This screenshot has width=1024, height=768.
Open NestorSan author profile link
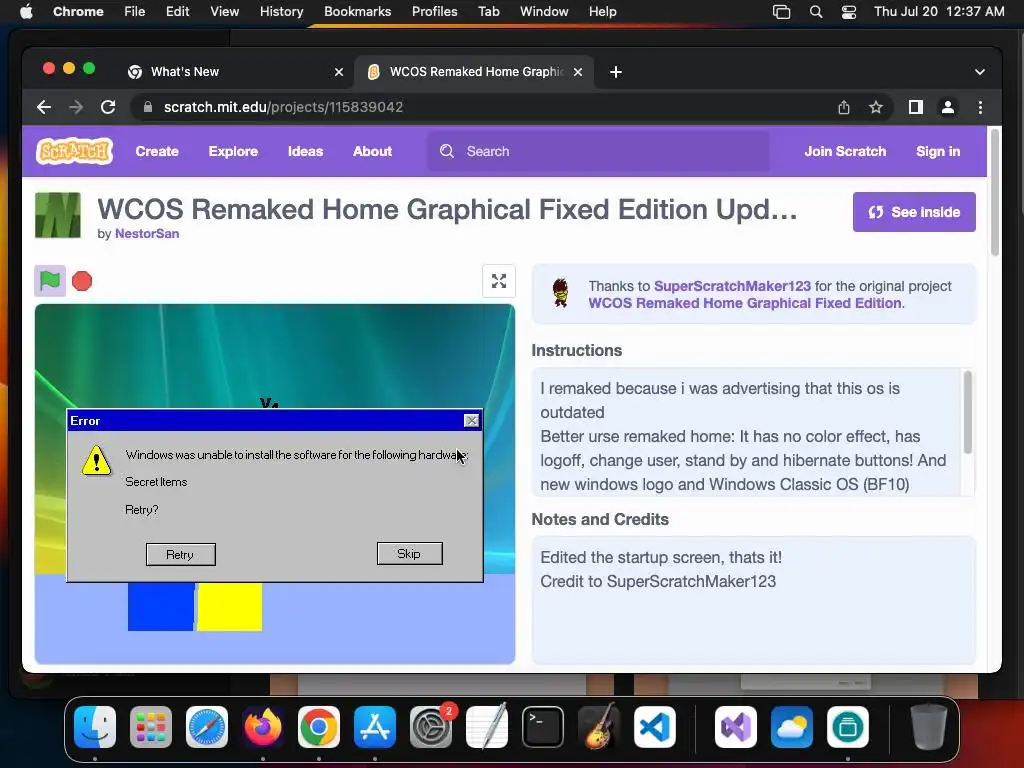pyautogui.click(x=147, y=234)
